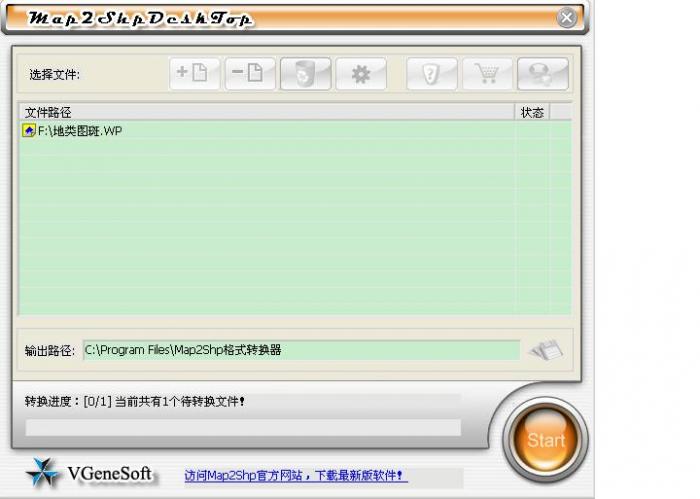The height and width of the screenshot is (499, 700).
Task: Open settings via the gear icon
Action: click(x=361, y=74)
